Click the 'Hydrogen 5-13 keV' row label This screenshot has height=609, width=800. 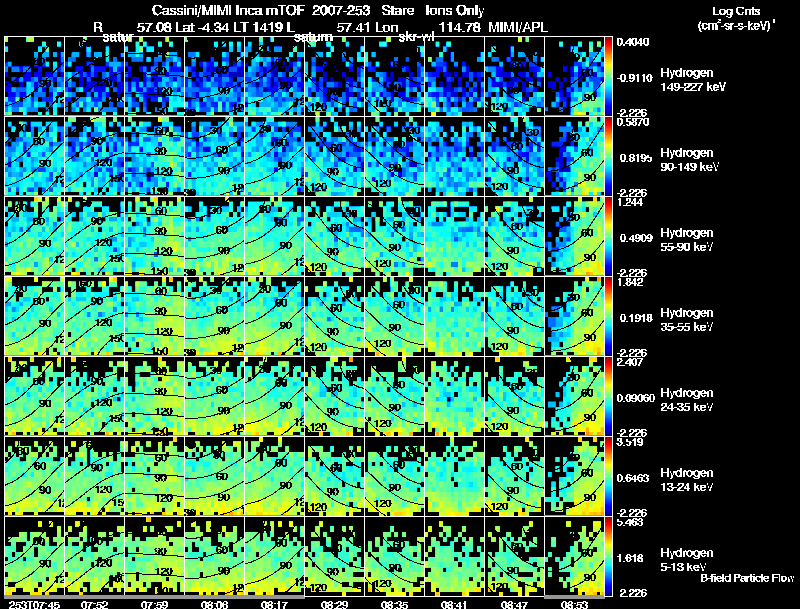(687, 560)
